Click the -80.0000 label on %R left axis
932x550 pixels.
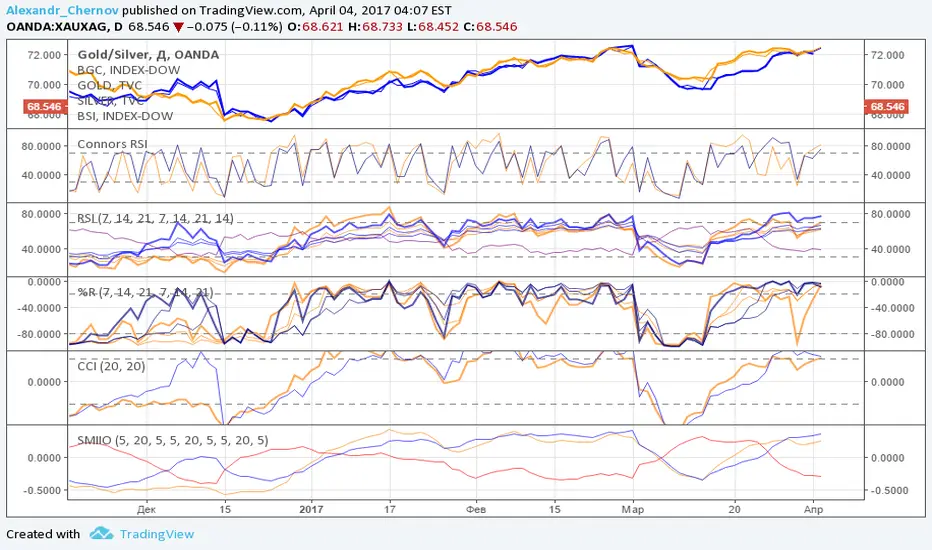click(x=39, y=334)
